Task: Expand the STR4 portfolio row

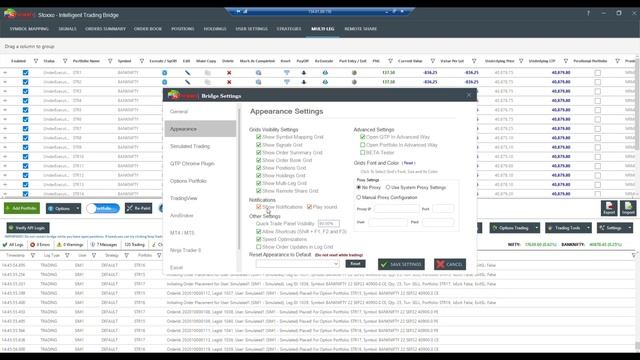Action: tap(5, 101)
